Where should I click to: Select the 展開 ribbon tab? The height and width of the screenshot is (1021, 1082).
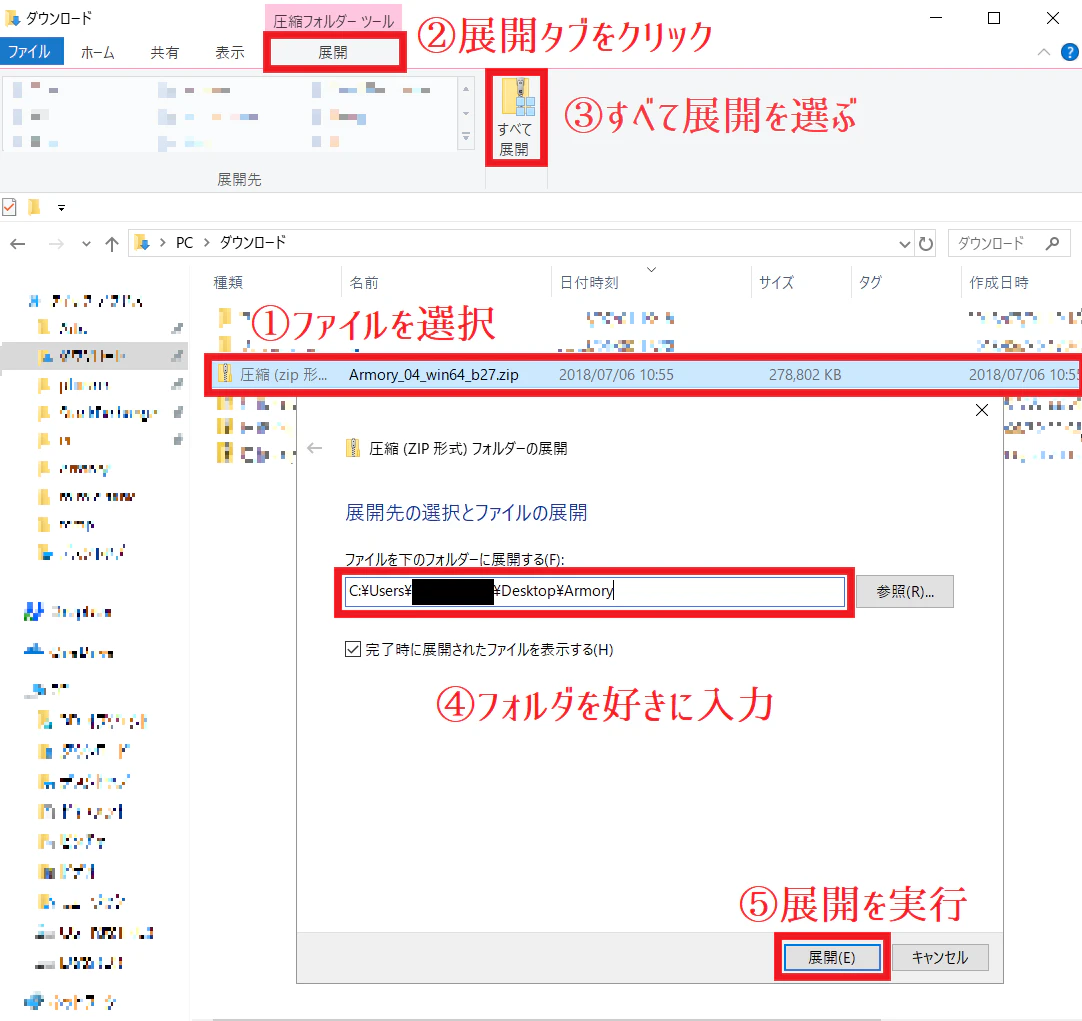pyautogui.click(x=333, y=52)
